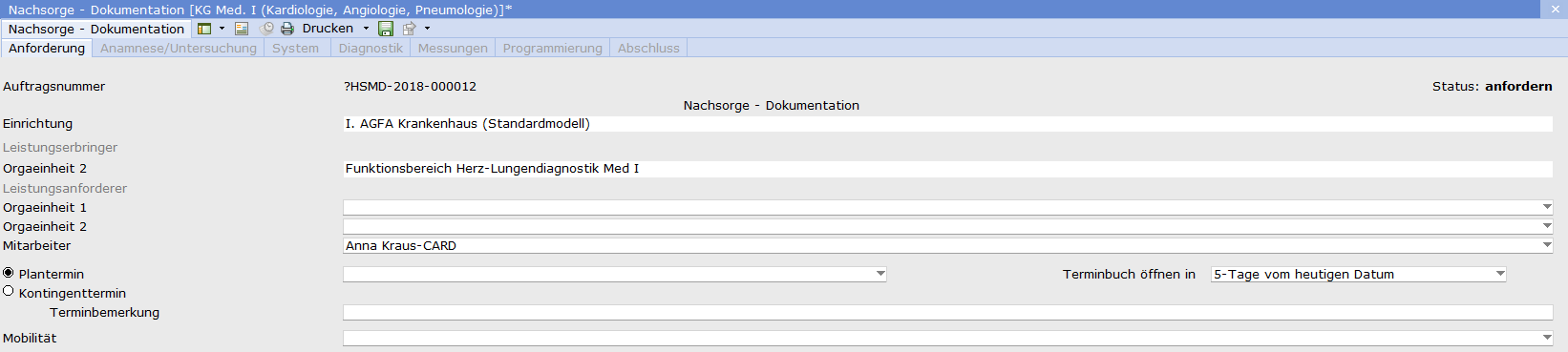Switch to the Messungen tab
The image size is (1568, 352).
point(453,48)
